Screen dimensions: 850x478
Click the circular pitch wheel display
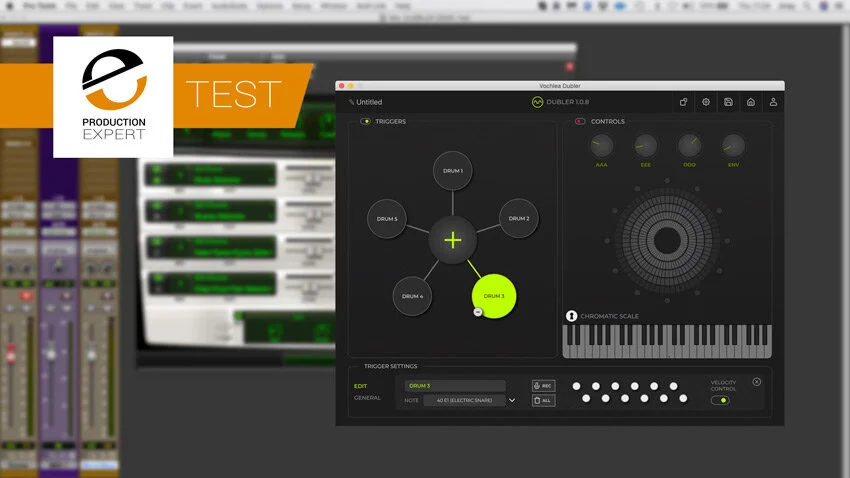667,241
